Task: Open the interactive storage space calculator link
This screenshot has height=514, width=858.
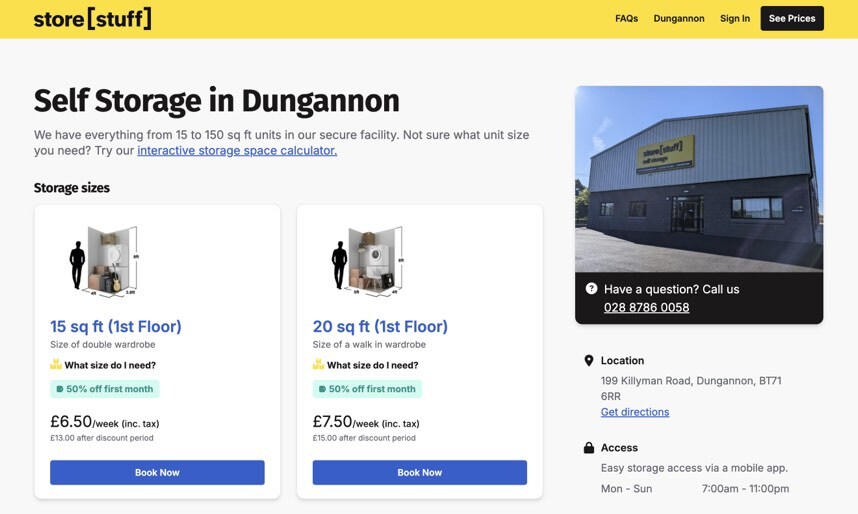Action: click(237, 151)
